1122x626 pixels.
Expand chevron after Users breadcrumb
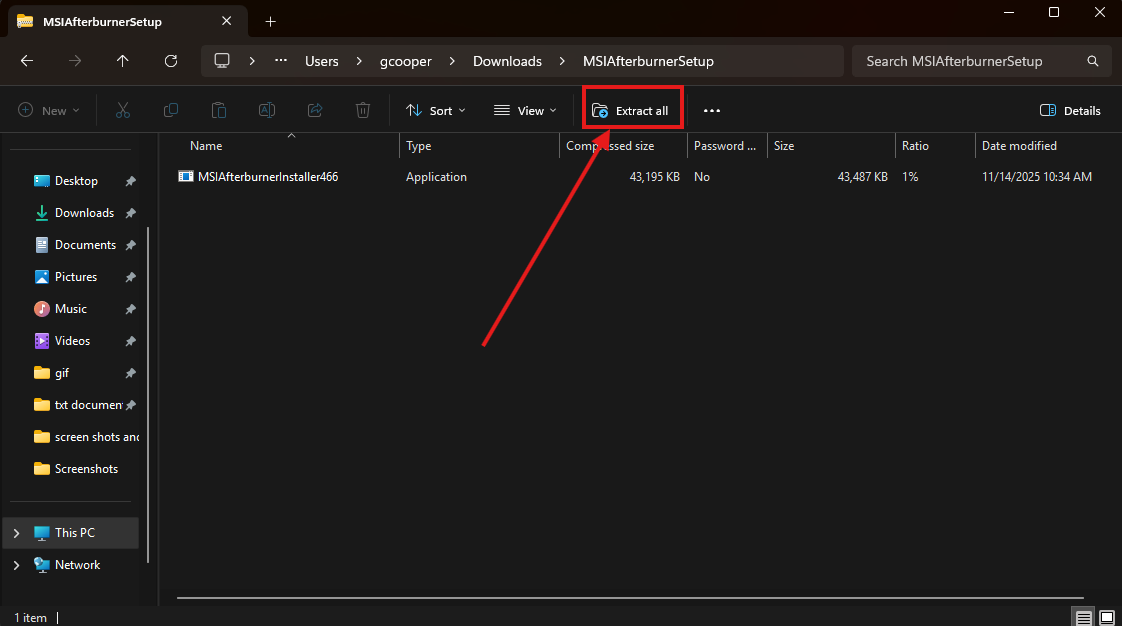pyautogui.click(x=359, y=61)
